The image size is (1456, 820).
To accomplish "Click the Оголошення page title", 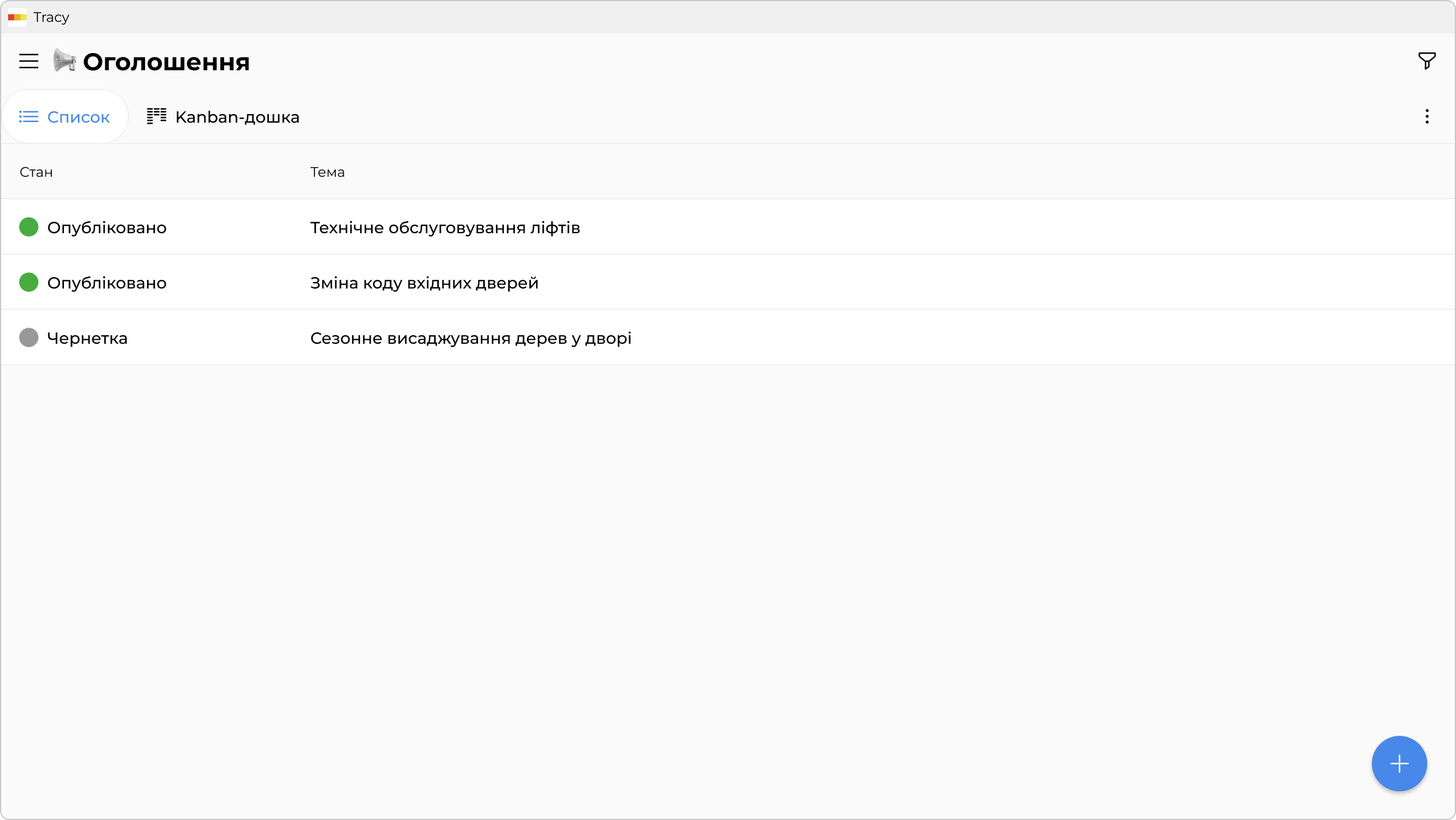I will (x=166, y=62).
